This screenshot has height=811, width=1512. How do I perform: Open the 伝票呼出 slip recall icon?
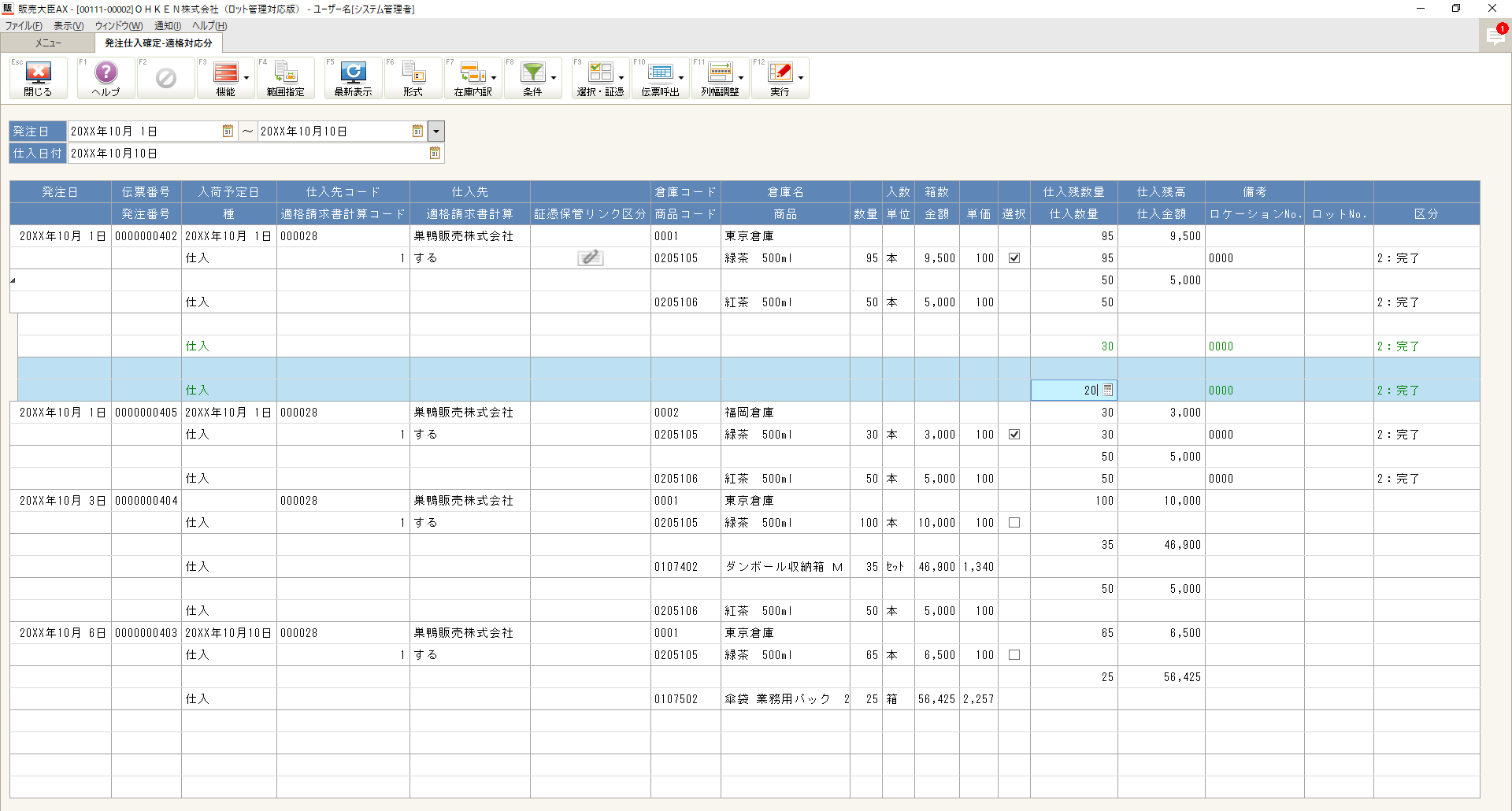(660, 78)
